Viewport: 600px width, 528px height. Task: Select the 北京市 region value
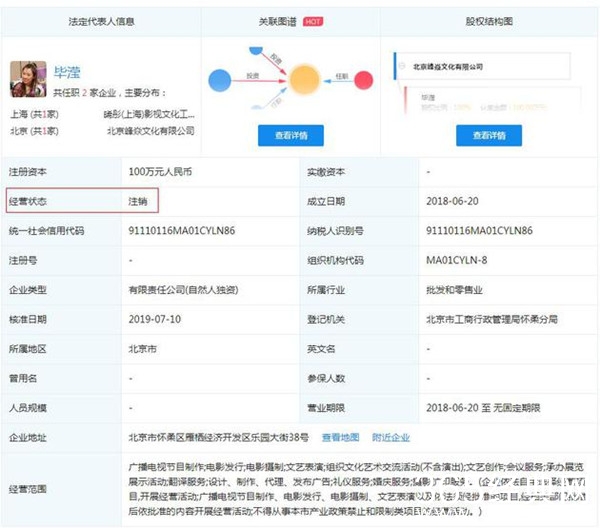142,349
